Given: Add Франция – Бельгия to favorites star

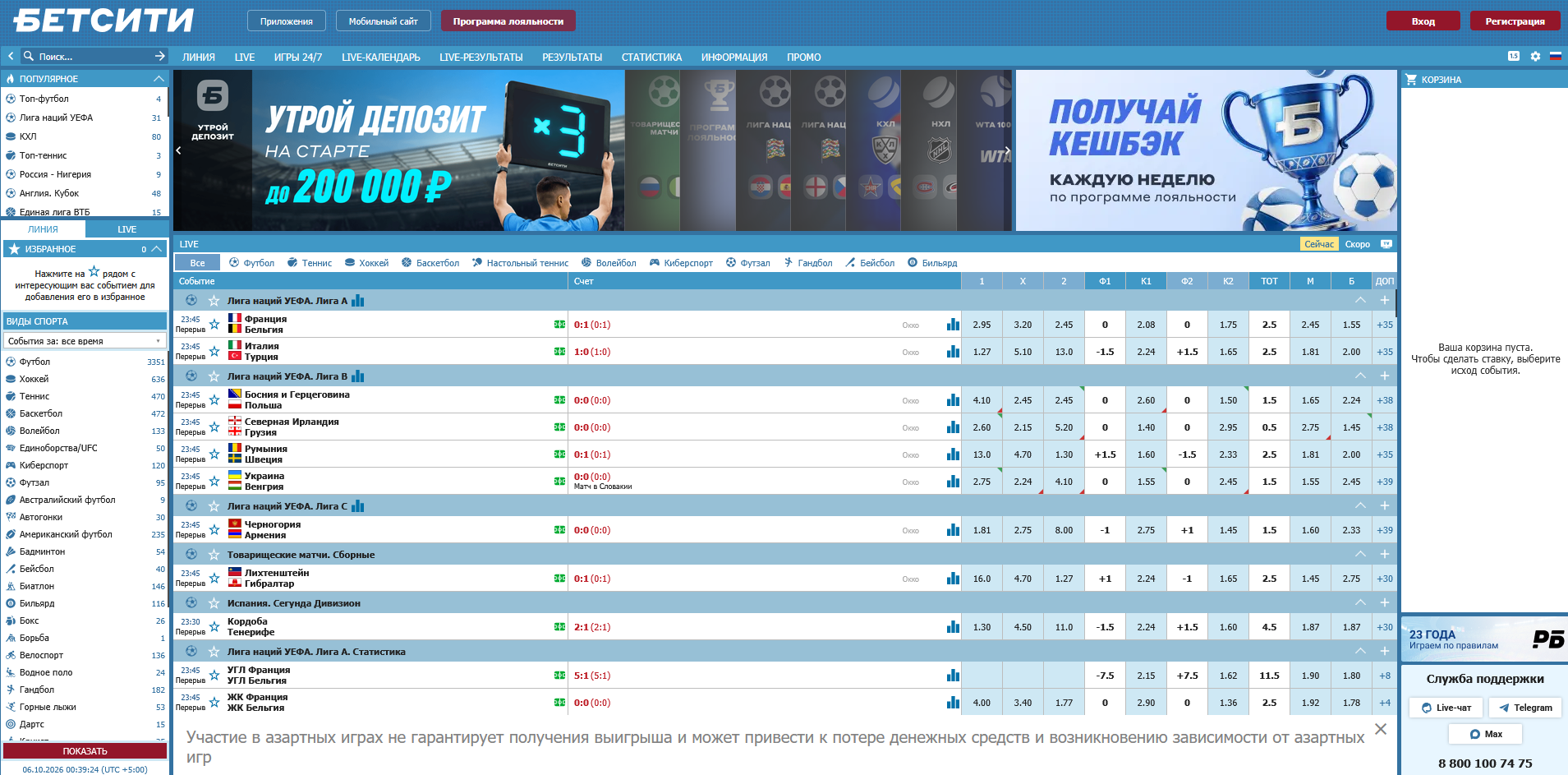Looking at the screenshot, I should click(x=214, y=325).
